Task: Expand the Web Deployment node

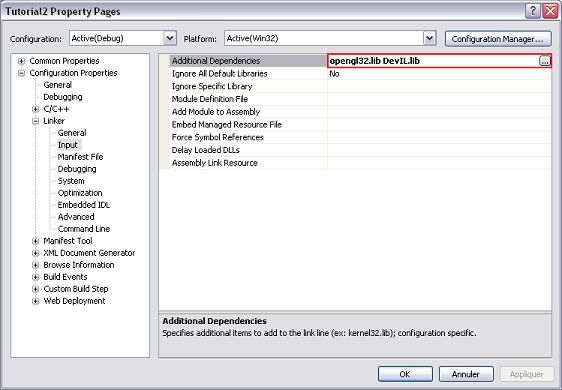Action: 35,301
